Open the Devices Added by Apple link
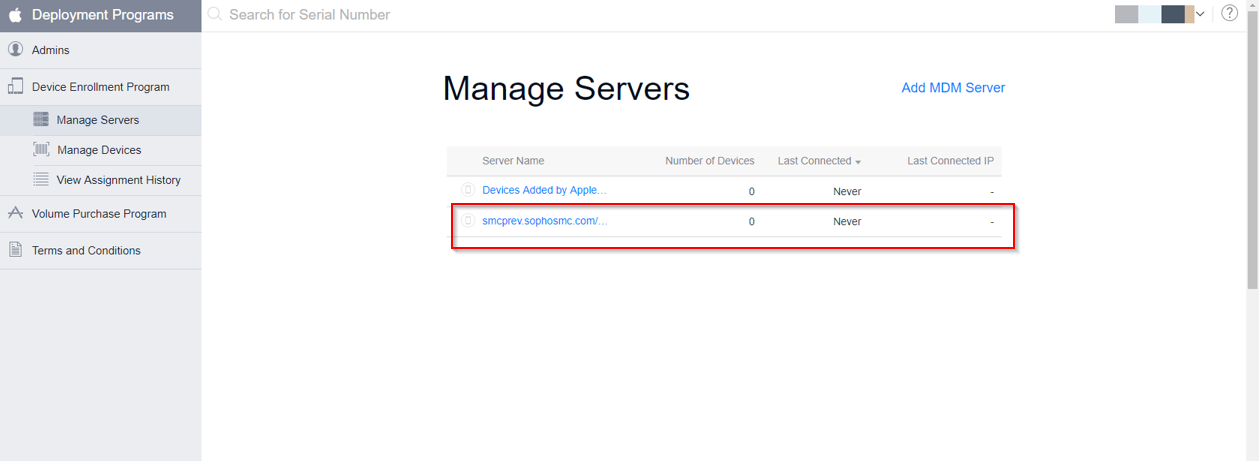Image resolution: width=1259 pixels, height=461 pixels. [544, 190]
